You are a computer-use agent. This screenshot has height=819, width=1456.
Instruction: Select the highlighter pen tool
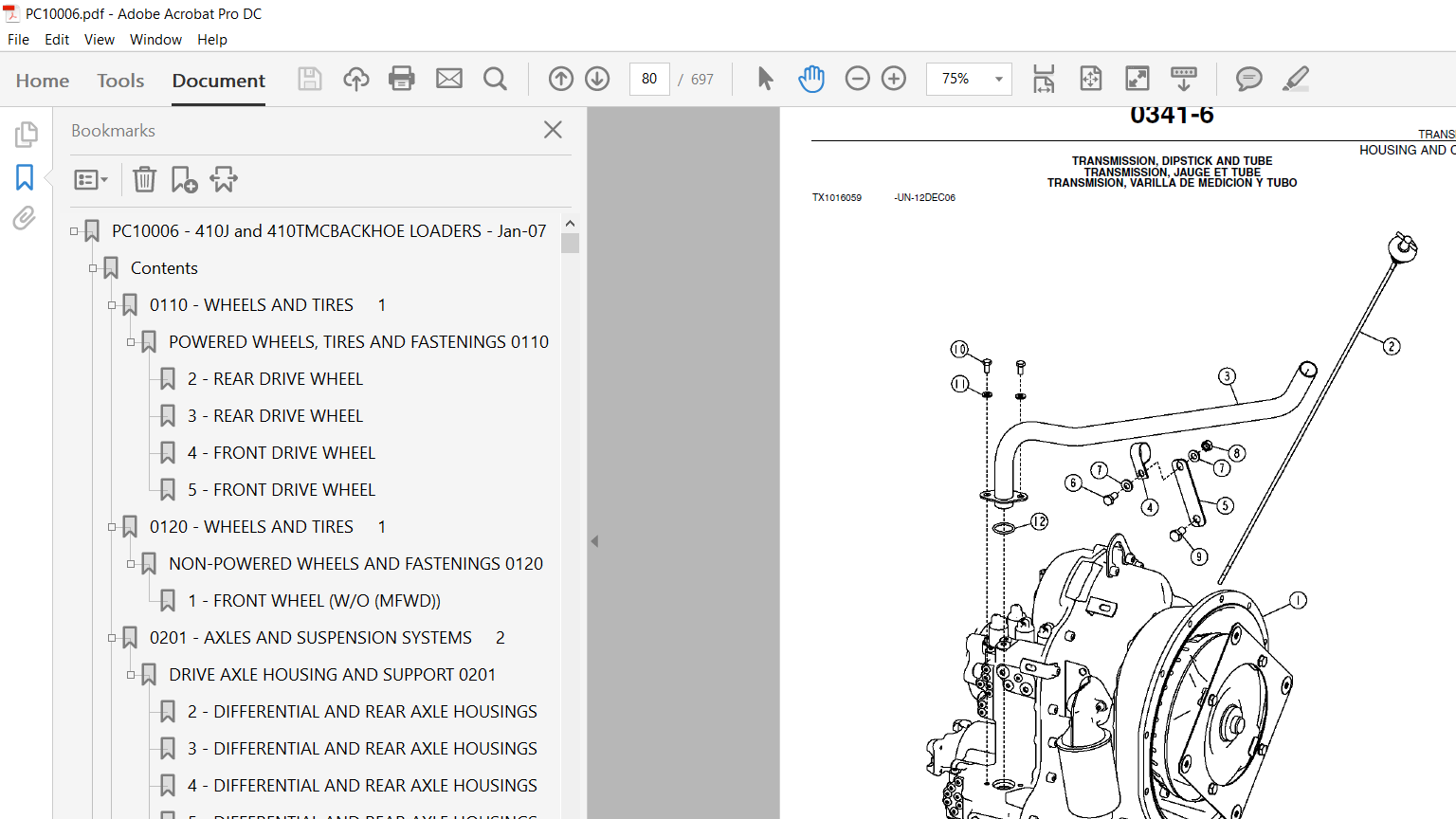(x=1296, y=79)
